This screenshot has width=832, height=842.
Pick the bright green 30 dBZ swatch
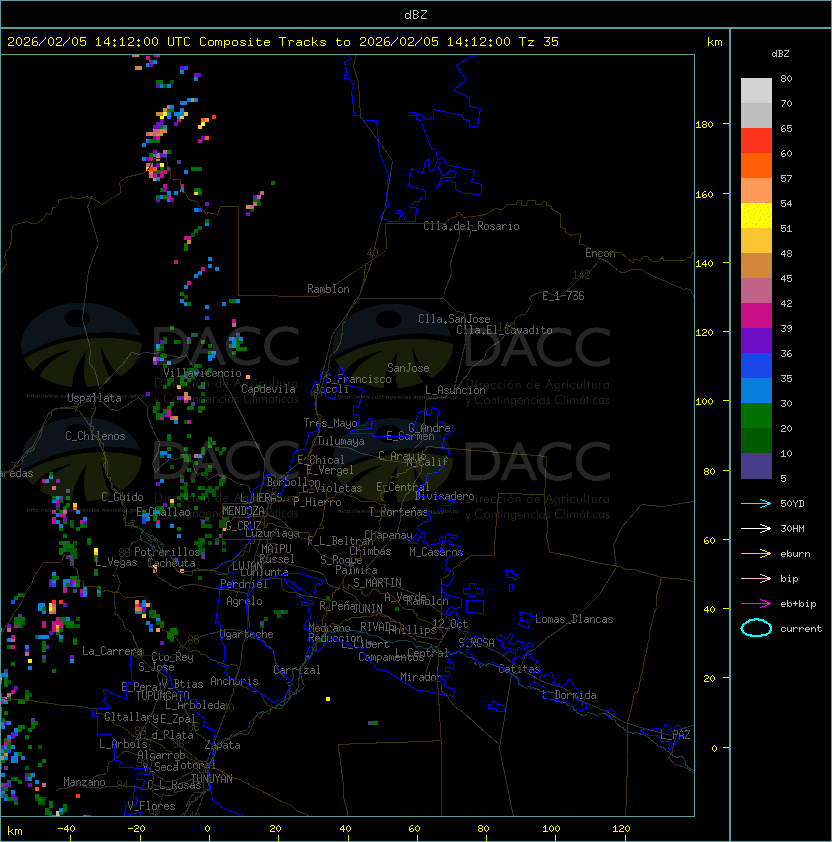[756, 416]
